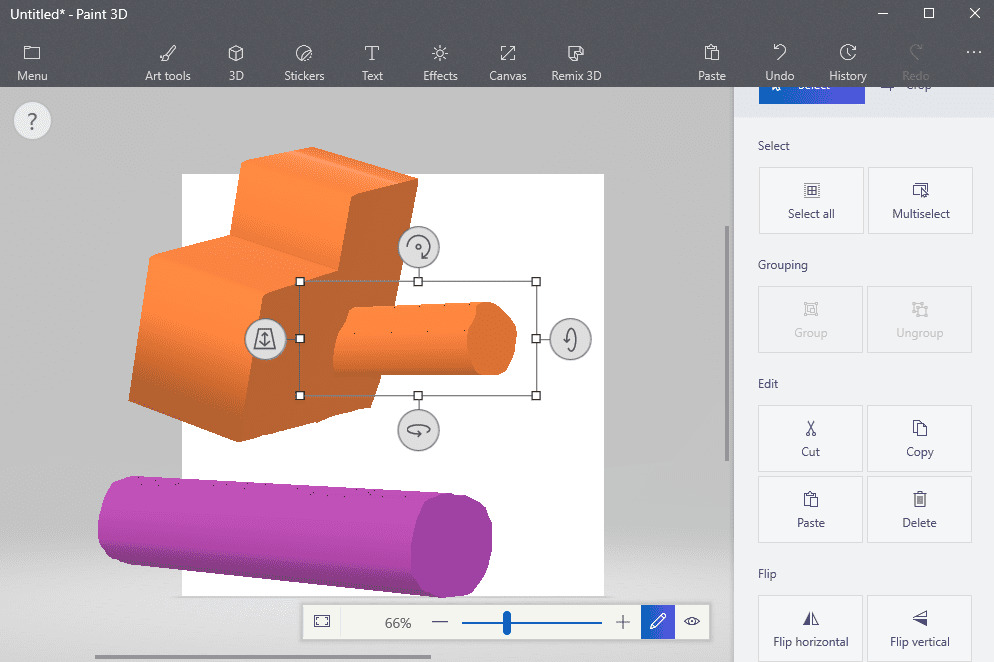
Task: Click Select all button
Action: tap(811, 200)
